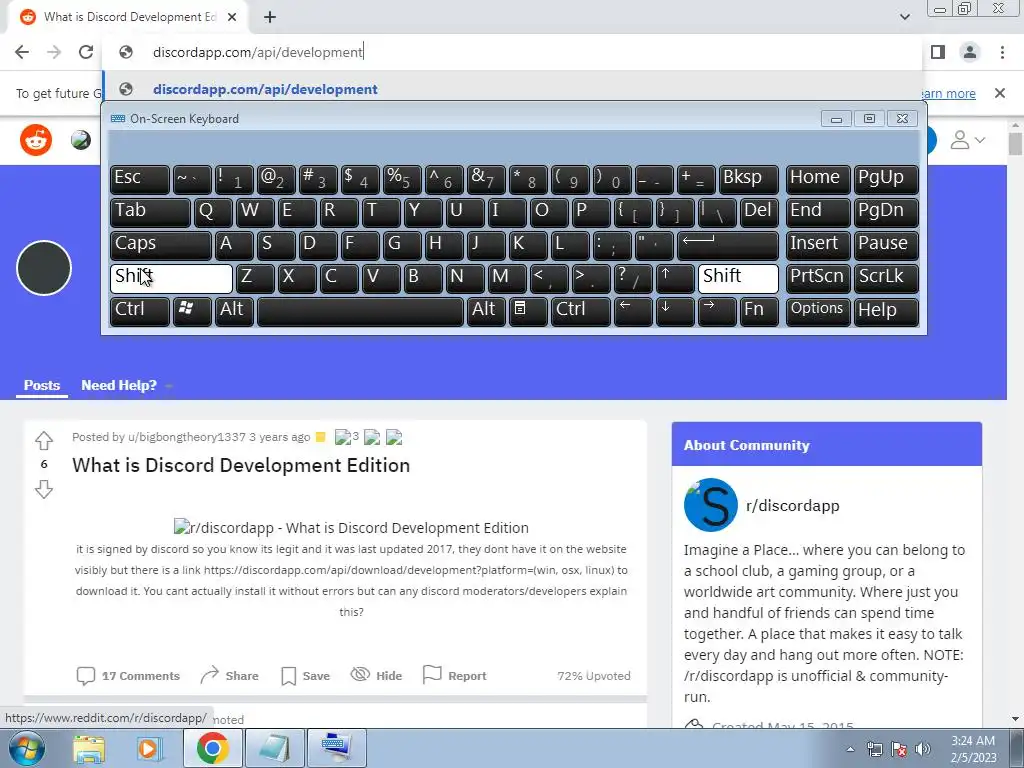Screen dimensions: 1024x768
Task: Downvote the Discord Development Edition post
Action: pyautogui.click(x=44, y=488)
